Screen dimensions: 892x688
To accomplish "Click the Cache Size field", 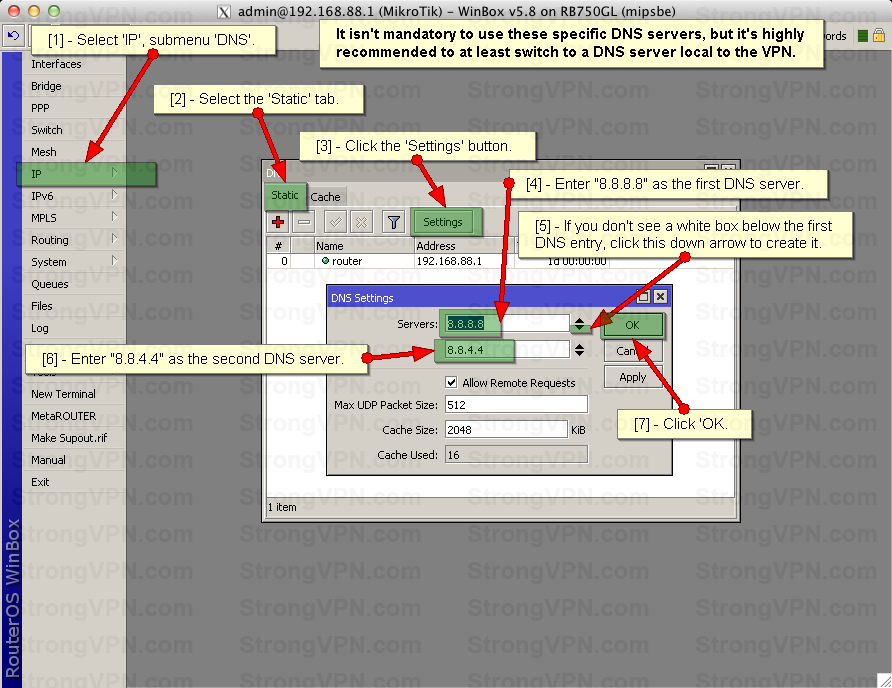I will [x=506, y=430].
